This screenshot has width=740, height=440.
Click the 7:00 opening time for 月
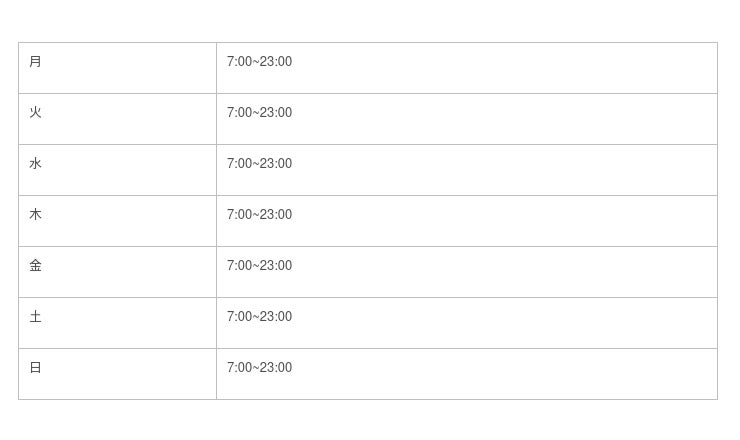click(x=239, y=62)
